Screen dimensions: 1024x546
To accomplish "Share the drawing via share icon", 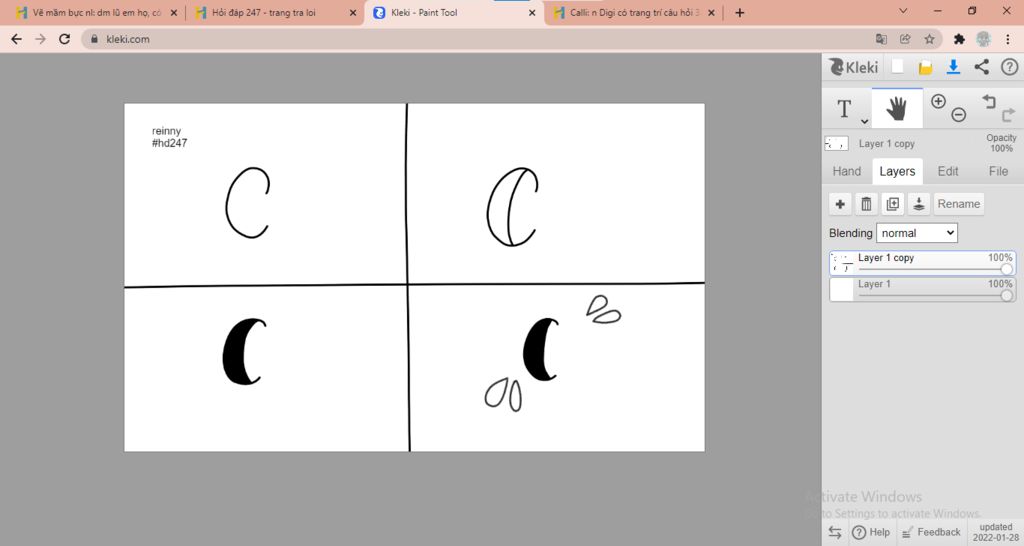I will click(982, 67).
